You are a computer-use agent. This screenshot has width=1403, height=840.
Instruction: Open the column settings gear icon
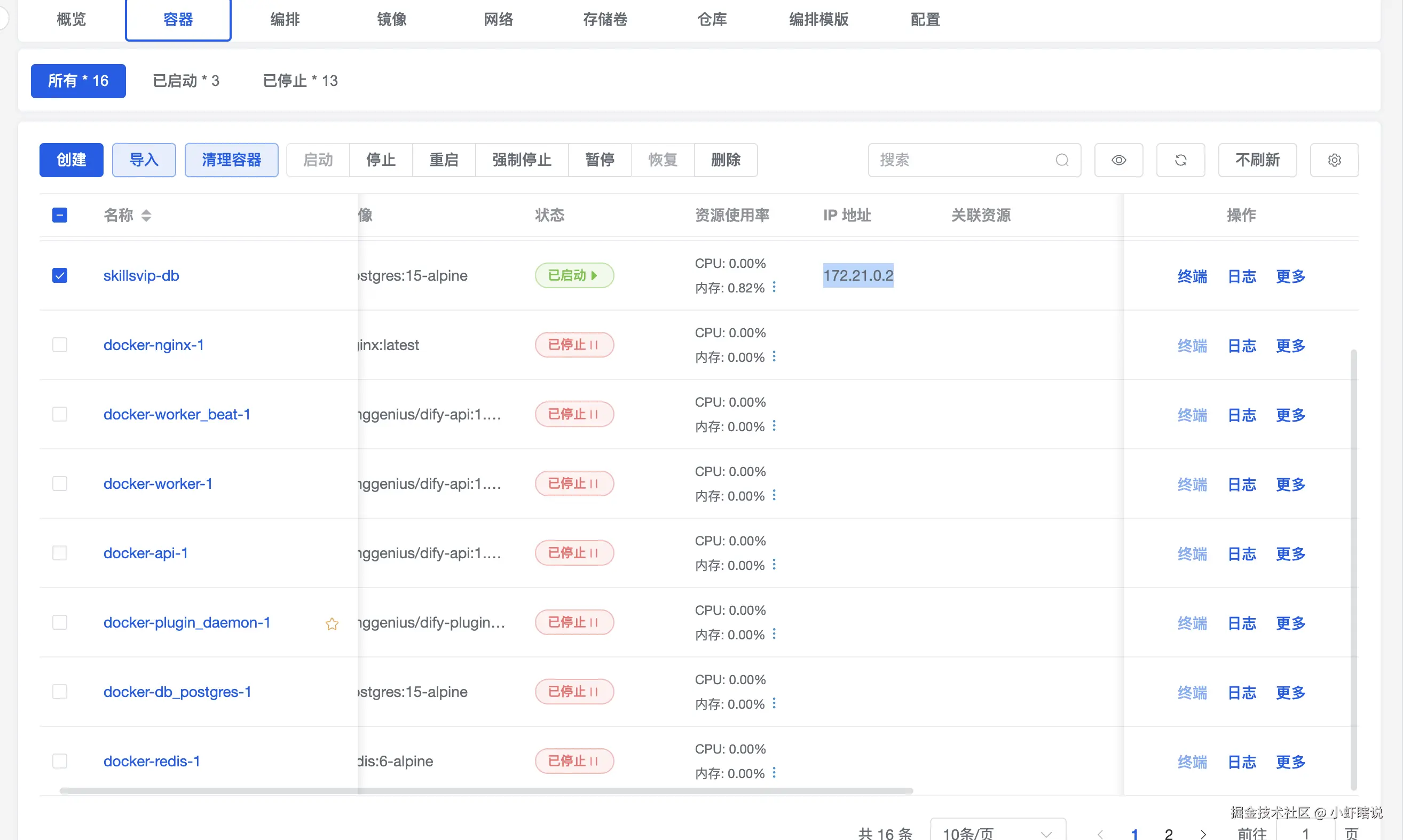tap(1334, 160)
